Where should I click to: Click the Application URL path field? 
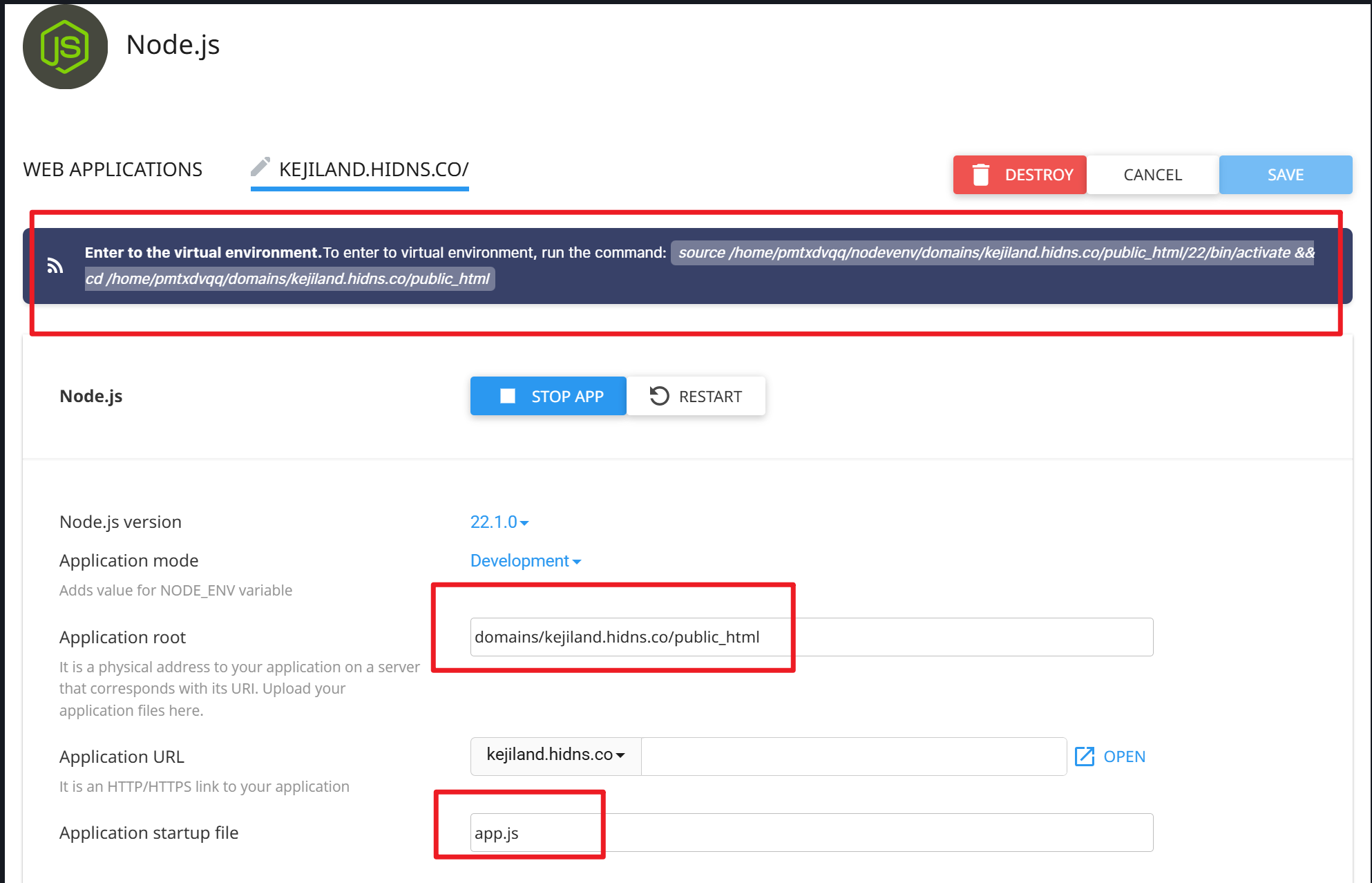point(854,757)
